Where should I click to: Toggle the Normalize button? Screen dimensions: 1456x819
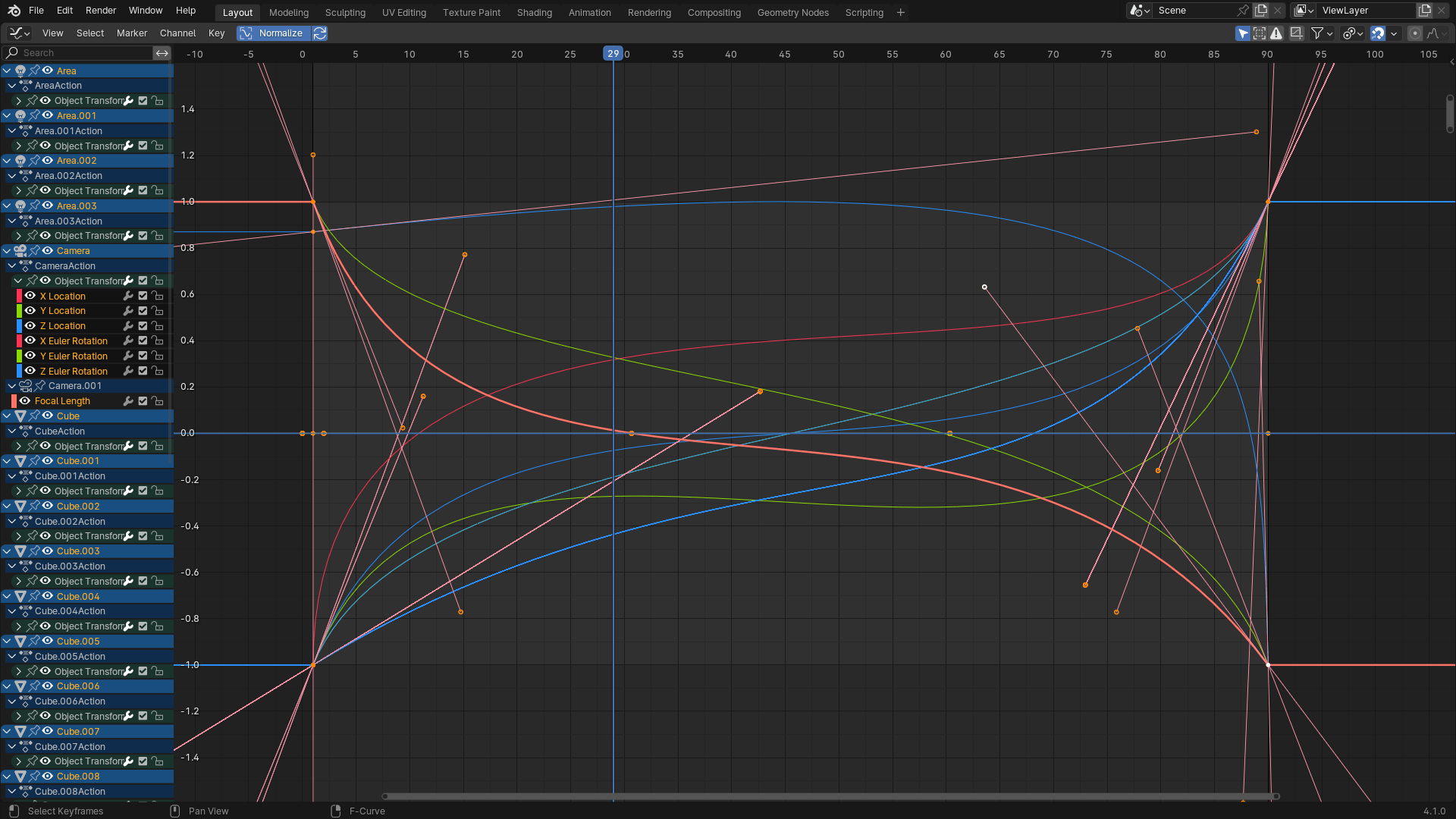pyautogui.click(x=273, y=33)
